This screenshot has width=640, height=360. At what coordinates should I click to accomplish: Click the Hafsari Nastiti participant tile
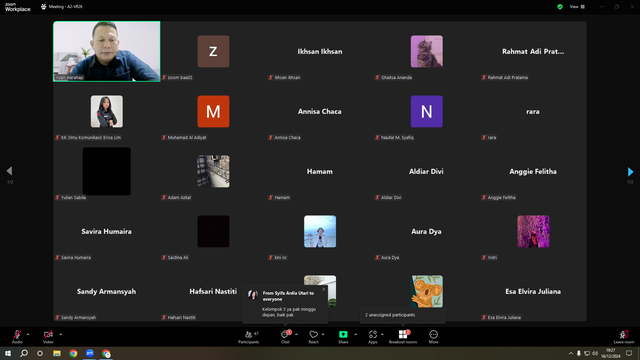[213, 291]
